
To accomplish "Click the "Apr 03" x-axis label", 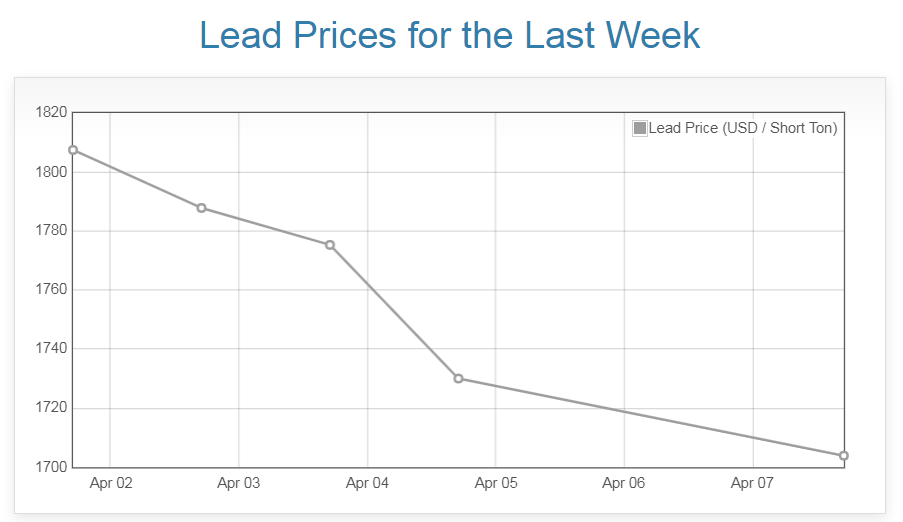I will 238,484.
